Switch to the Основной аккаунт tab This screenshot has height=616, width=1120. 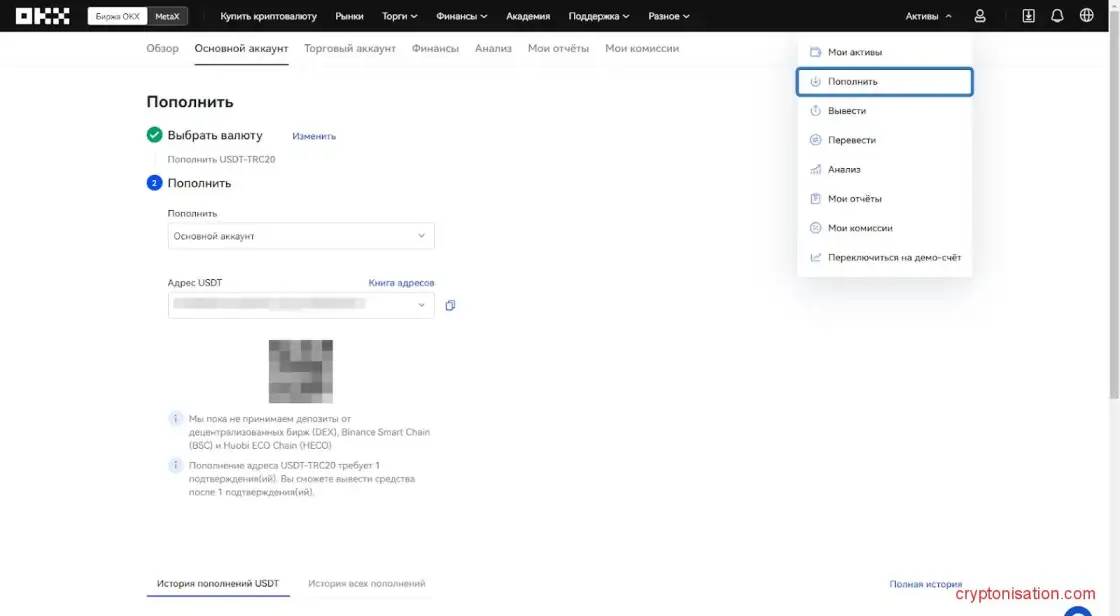click(241, 49)
